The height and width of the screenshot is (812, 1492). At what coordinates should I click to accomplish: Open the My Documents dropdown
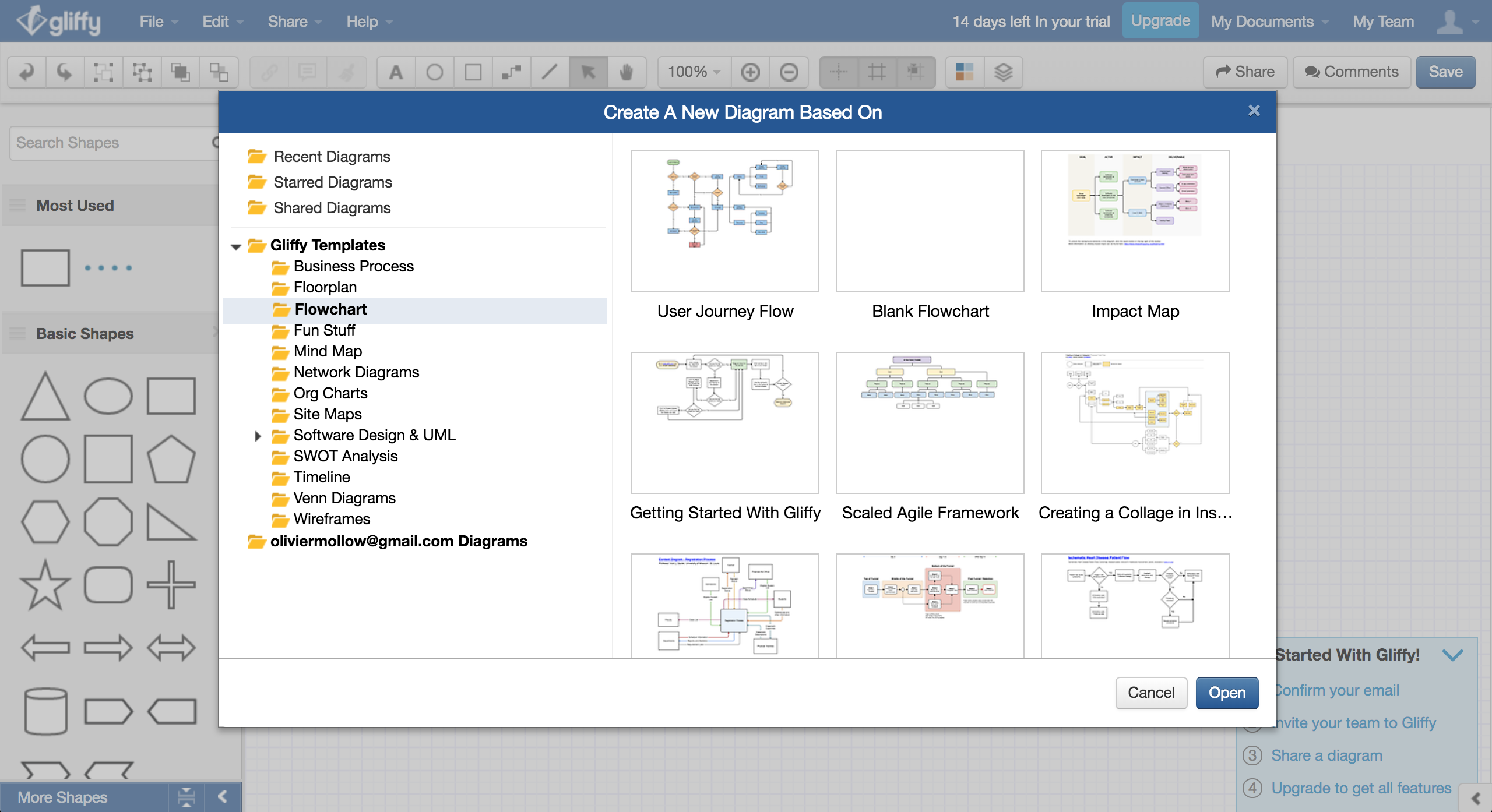(x=1270, y=22)
